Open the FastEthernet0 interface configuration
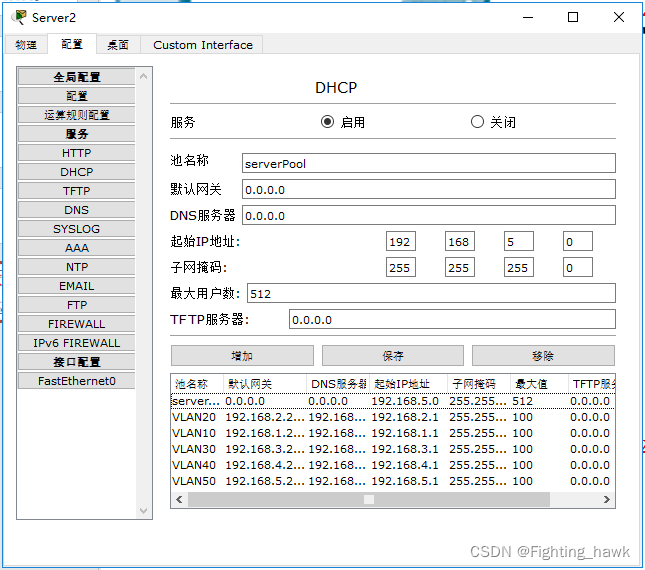This screenshot has width=645, height=570. point(76,381)
